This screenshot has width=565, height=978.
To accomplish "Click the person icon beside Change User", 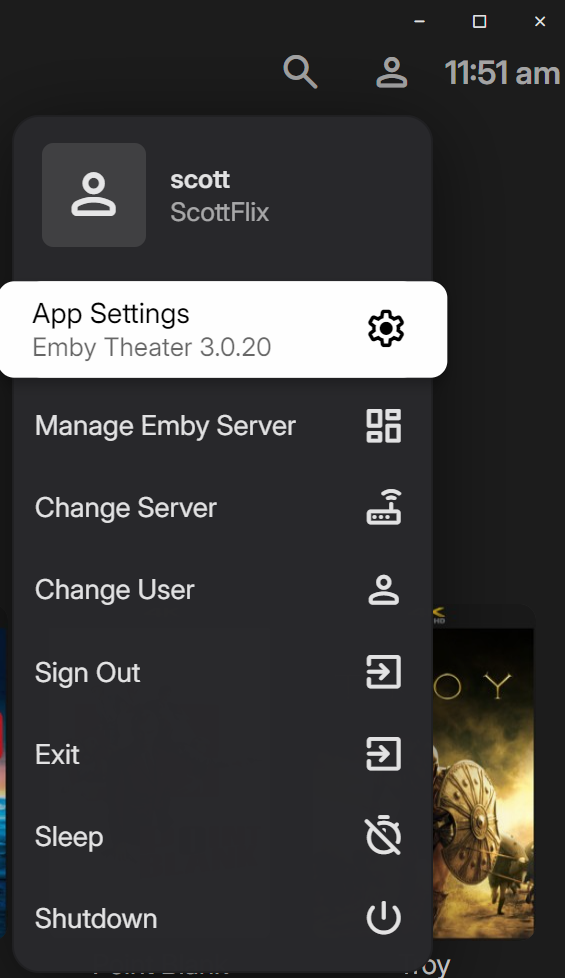I will [384, 590].
